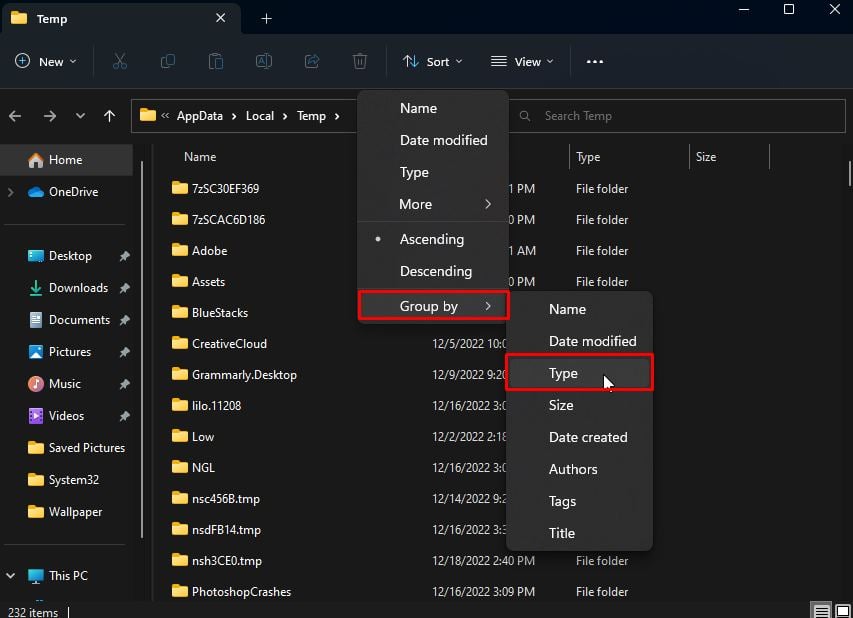
Task: Cut the selection using the scissors icon
Action: (x=119, y=61)
